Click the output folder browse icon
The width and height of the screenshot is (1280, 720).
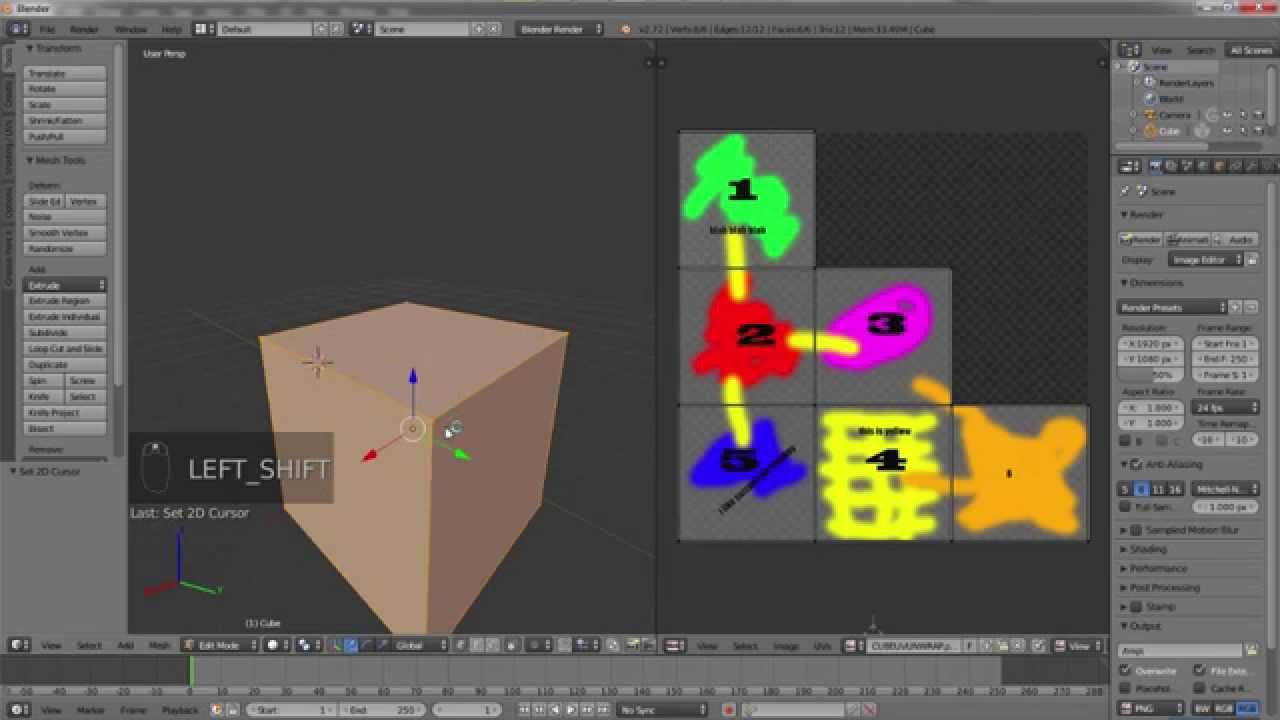pos(1251,650)
